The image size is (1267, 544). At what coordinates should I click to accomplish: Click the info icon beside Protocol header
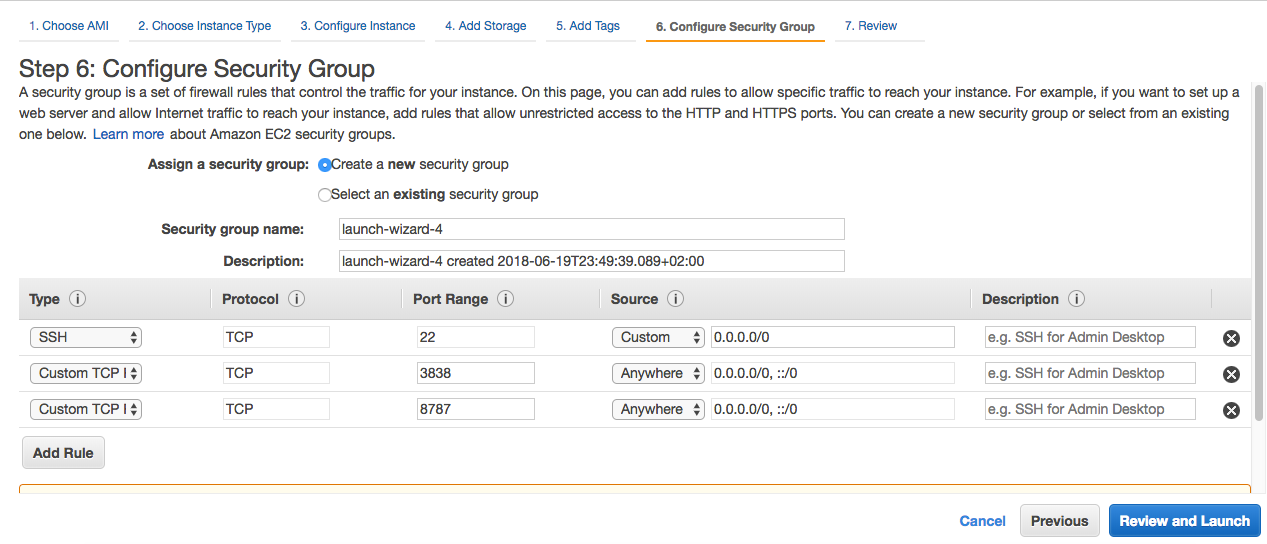click(x=297, y=299)
